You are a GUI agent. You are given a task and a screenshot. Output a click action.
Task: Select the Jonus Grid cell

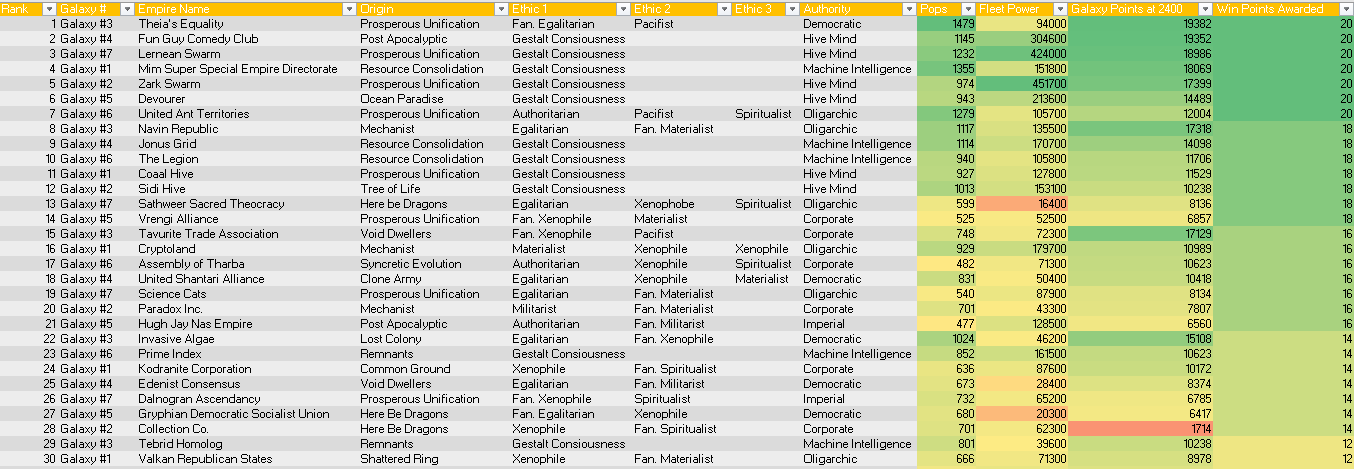tap(246, 144)
